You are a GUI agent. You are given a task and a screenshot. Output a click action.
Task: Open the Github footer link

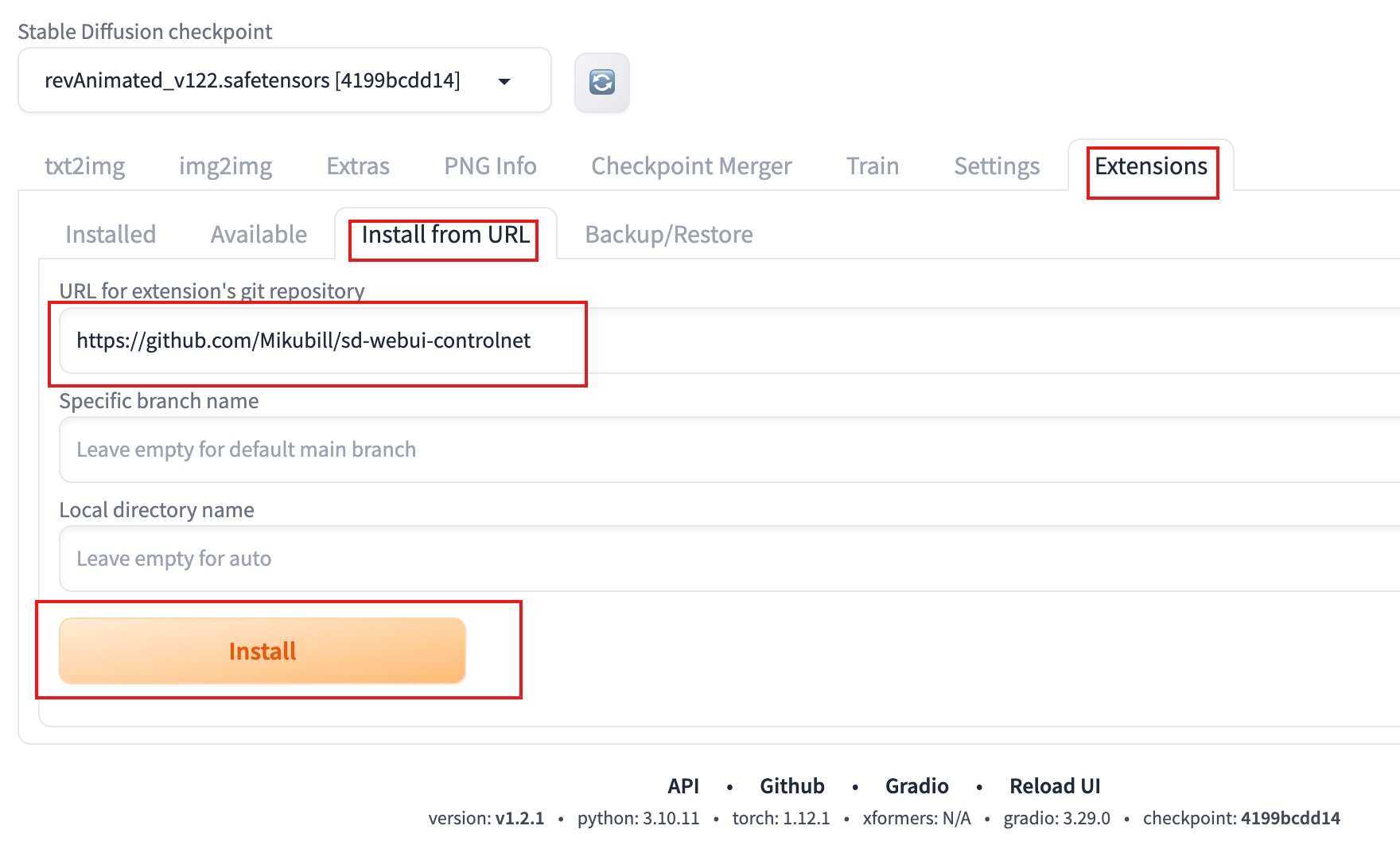pos(792,786)
